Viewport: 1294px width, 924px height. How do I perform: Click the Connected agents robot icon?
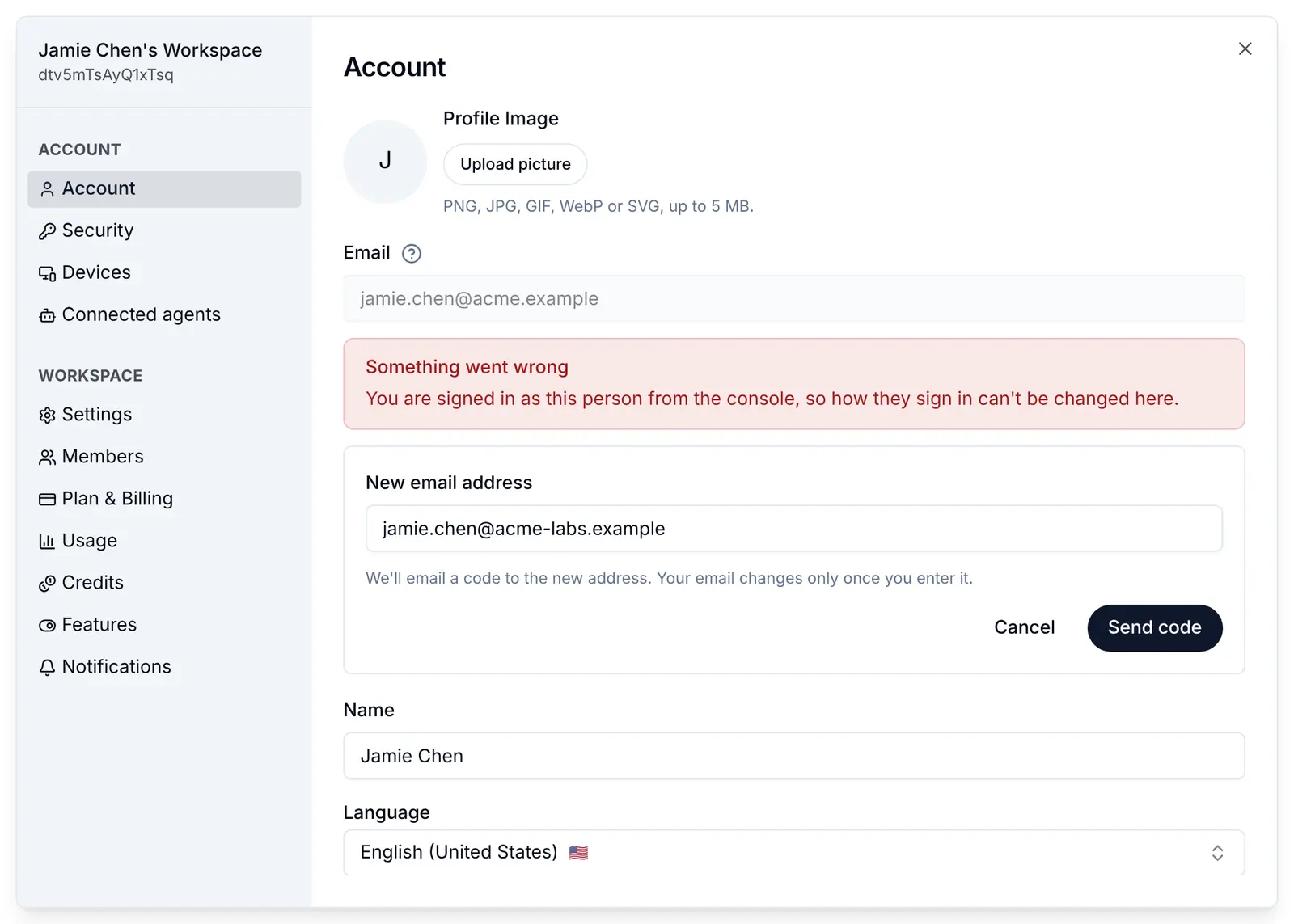pos(47,315)
